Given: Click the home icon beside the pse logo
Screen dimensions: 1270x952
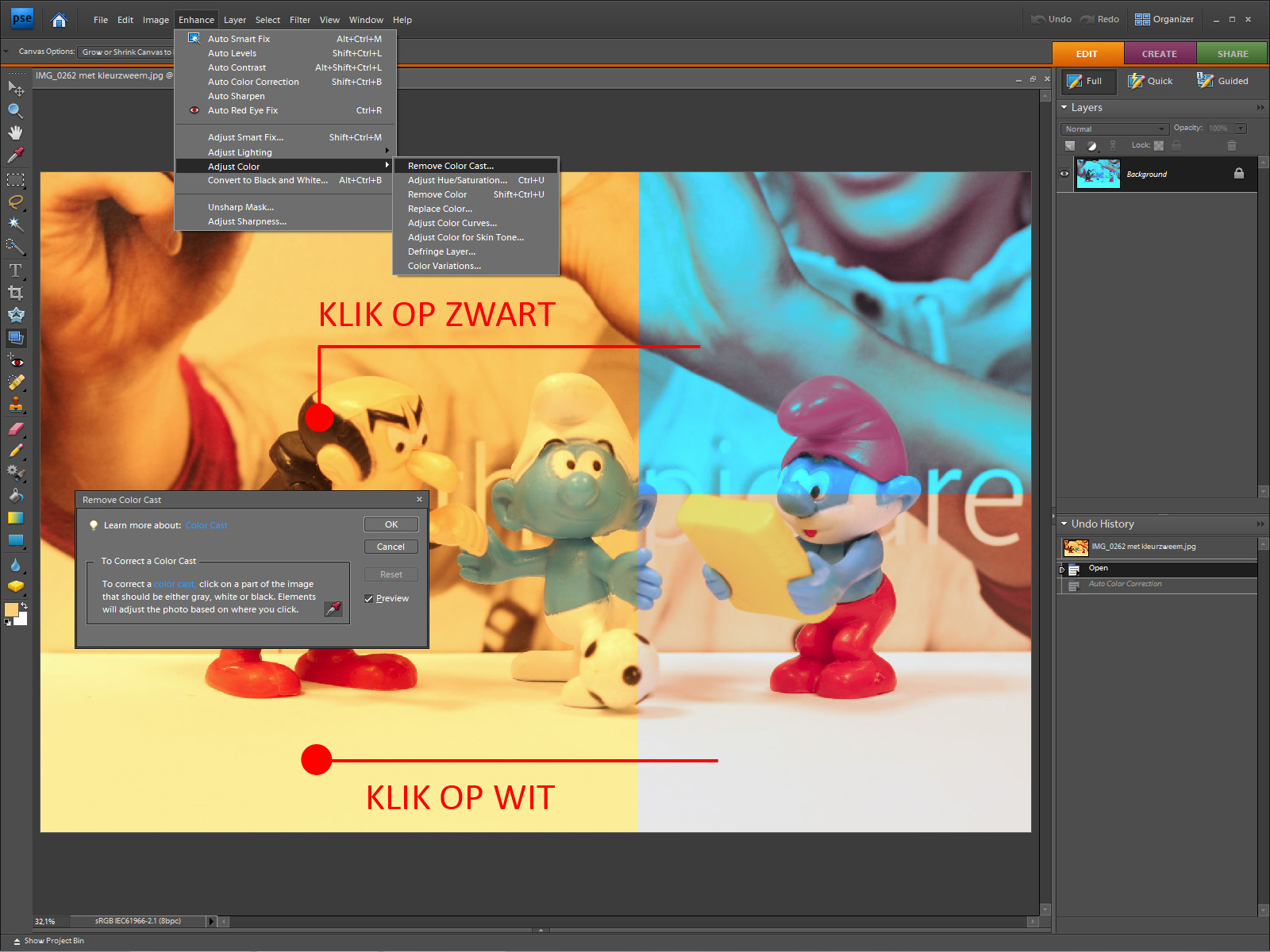Looking at the screenshot, I should pyautogui.click(x=59, y=20).
